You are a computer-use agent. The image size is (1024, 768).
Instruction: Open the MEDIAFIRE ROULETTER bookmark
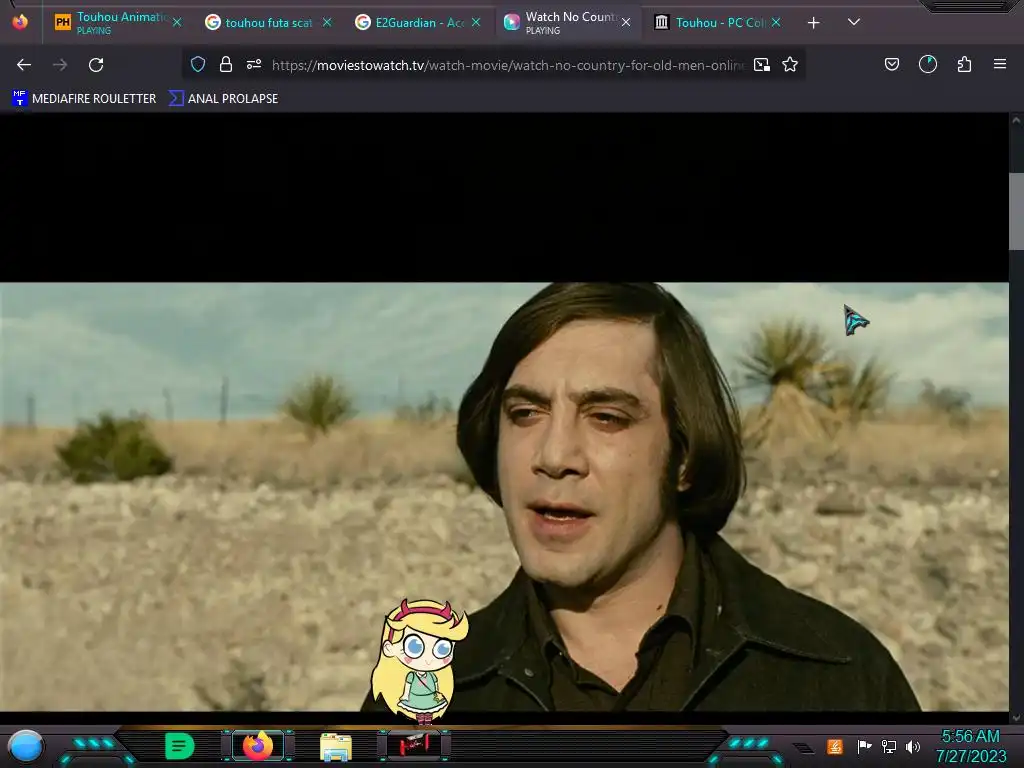tap(84, 99)
